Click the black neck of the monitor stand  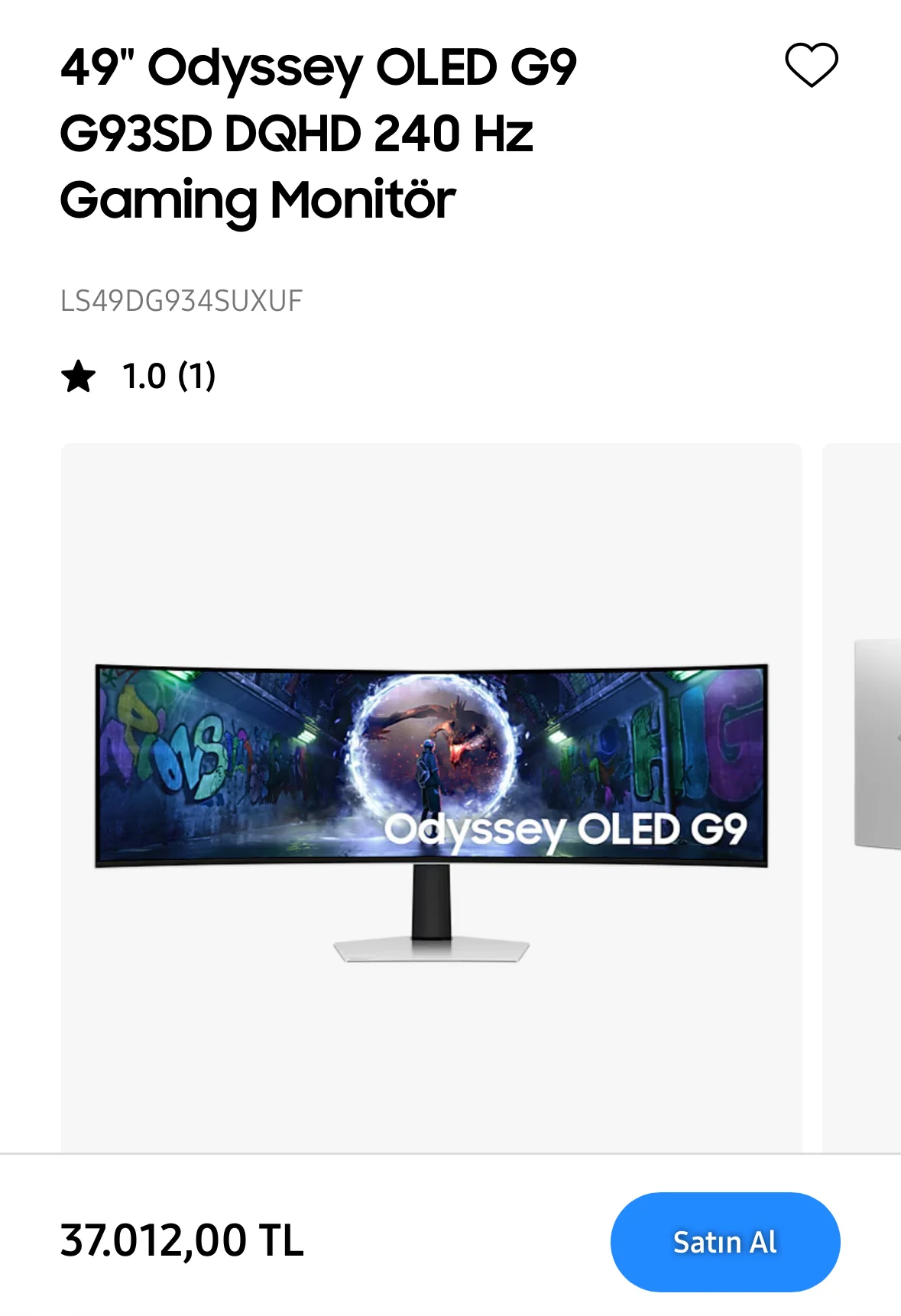[x=432, y=901]
